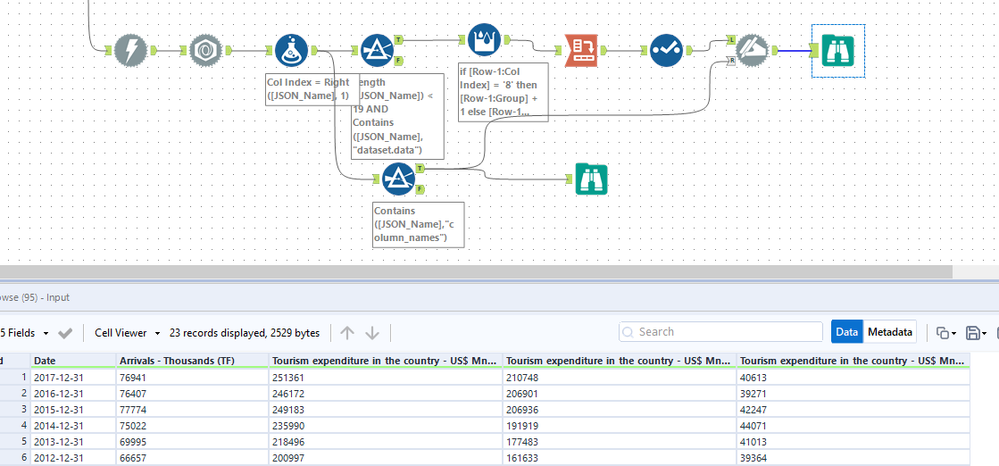
Task: Click the Arrivals - Thousands (TF) column header
Action: click(192, 361)
